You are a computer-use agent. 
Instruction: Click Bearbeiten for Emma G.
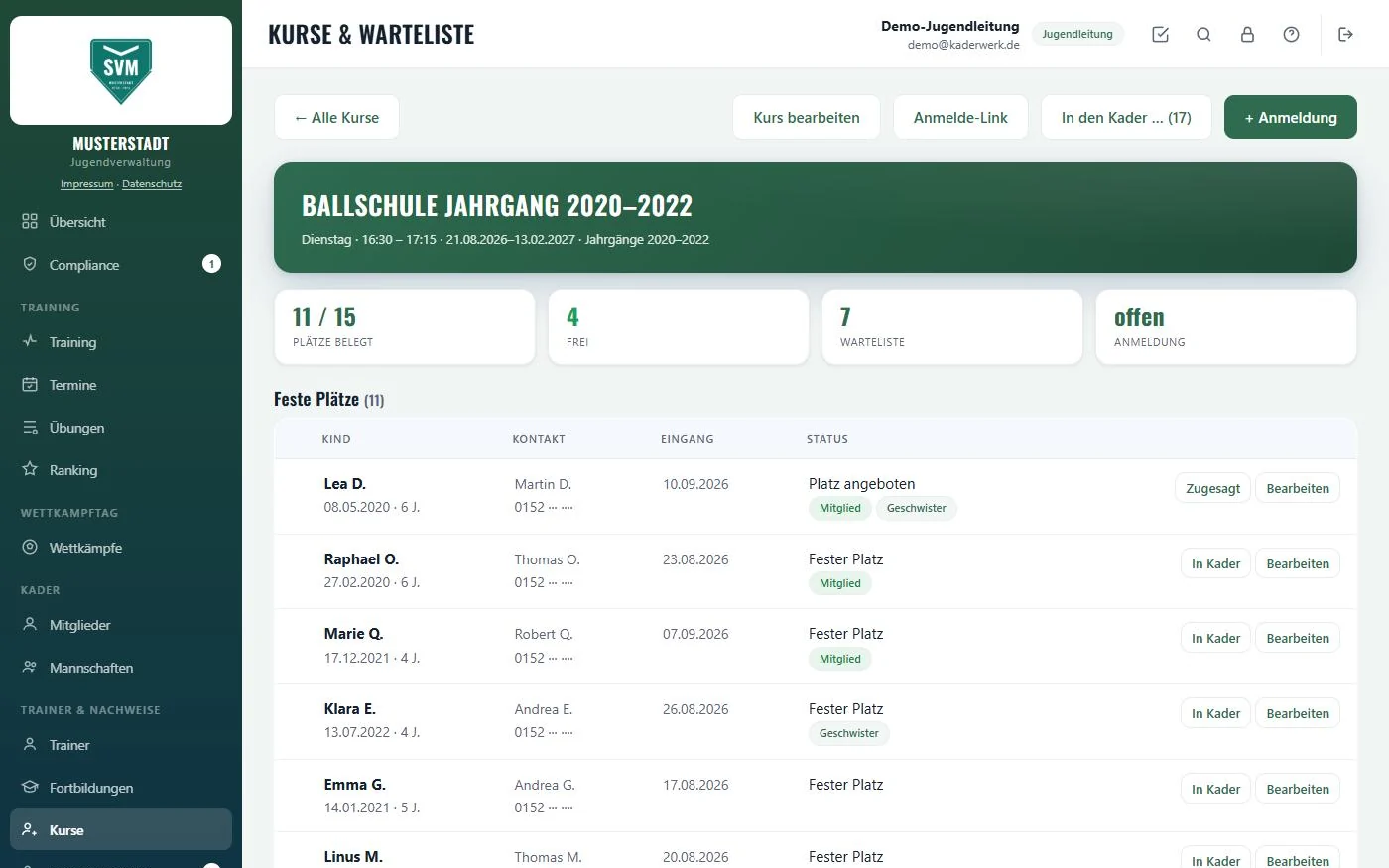click(1298, 789)
